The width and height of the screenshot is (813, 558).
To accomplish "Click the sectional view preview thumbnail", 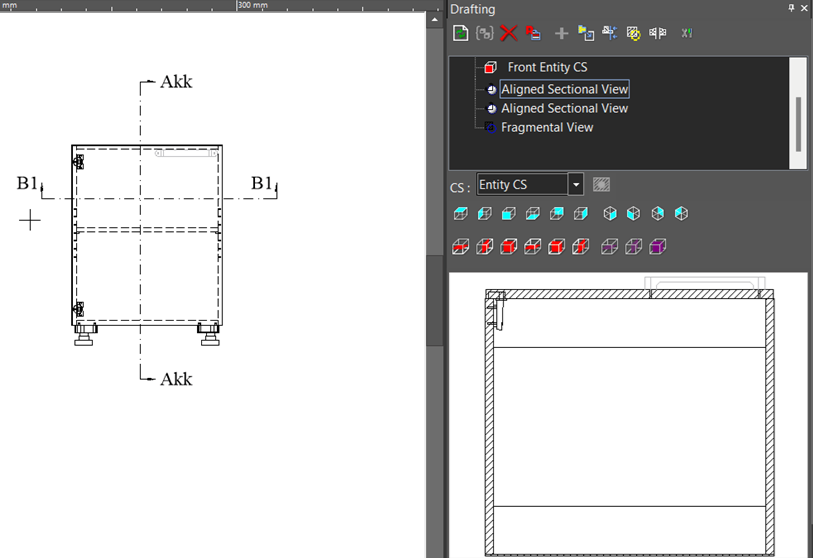I will [x=628, y=415].
